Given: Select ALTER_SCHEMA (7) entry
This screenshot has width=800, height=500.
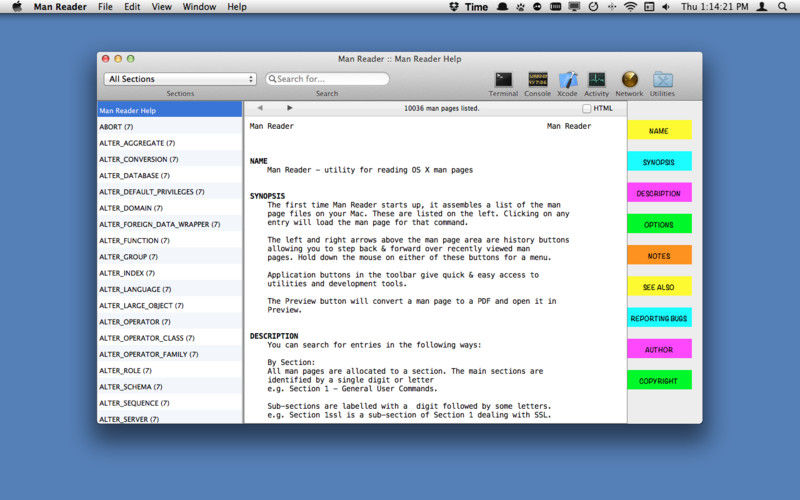Looking at the screenshot, I should tap(169, 387).
